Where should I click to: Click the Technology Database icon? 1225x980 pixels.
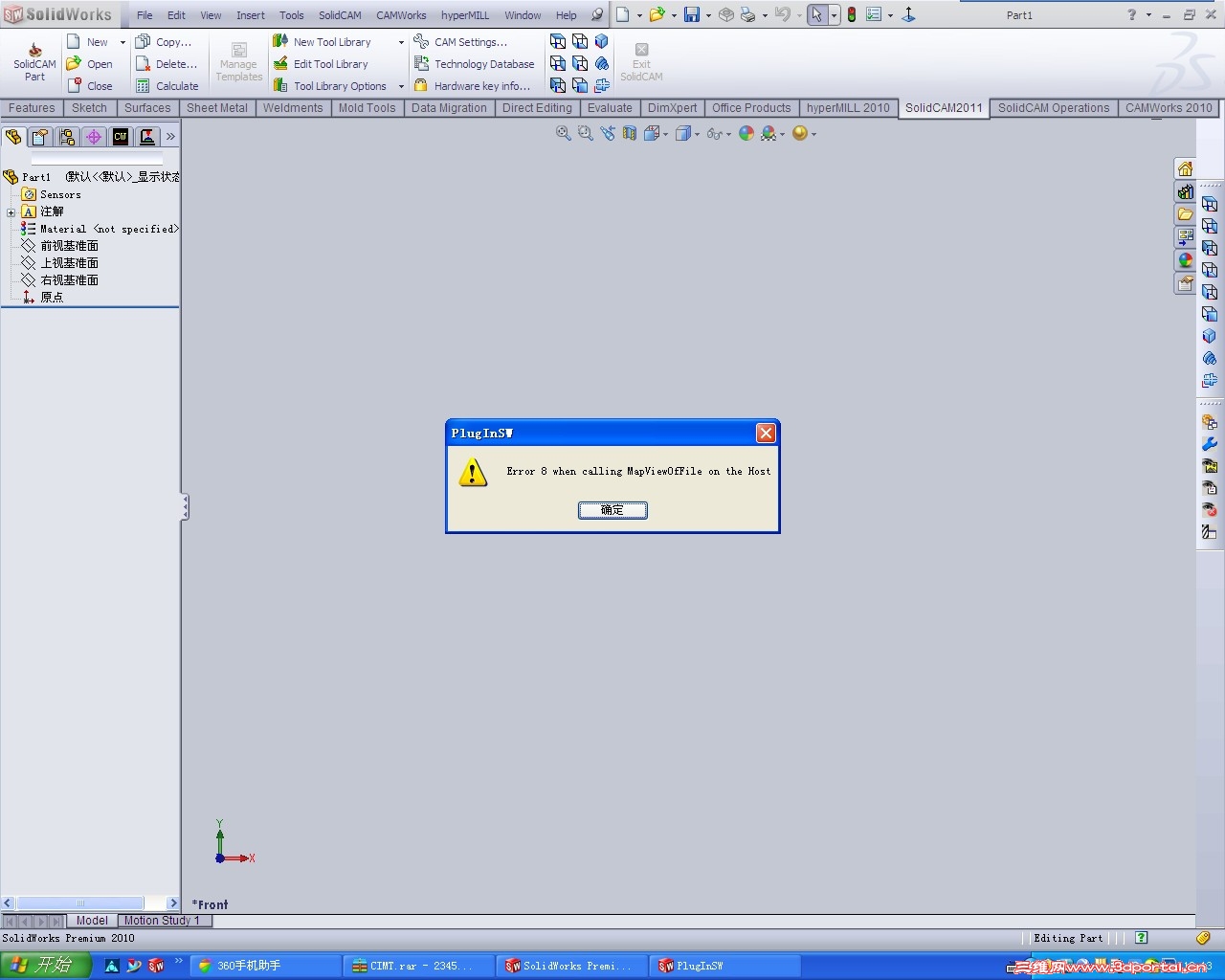tap(421, 63)
